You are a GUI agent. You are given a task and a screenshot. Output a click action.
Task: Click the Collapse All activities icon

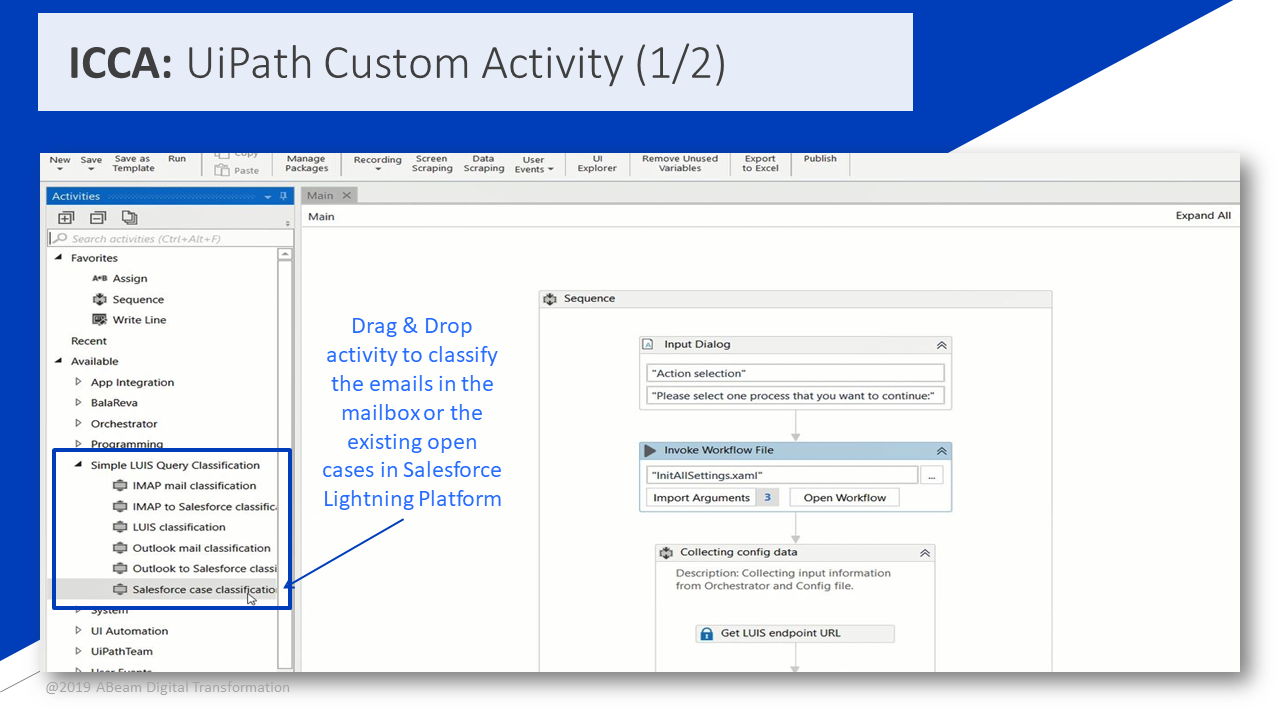98,217
